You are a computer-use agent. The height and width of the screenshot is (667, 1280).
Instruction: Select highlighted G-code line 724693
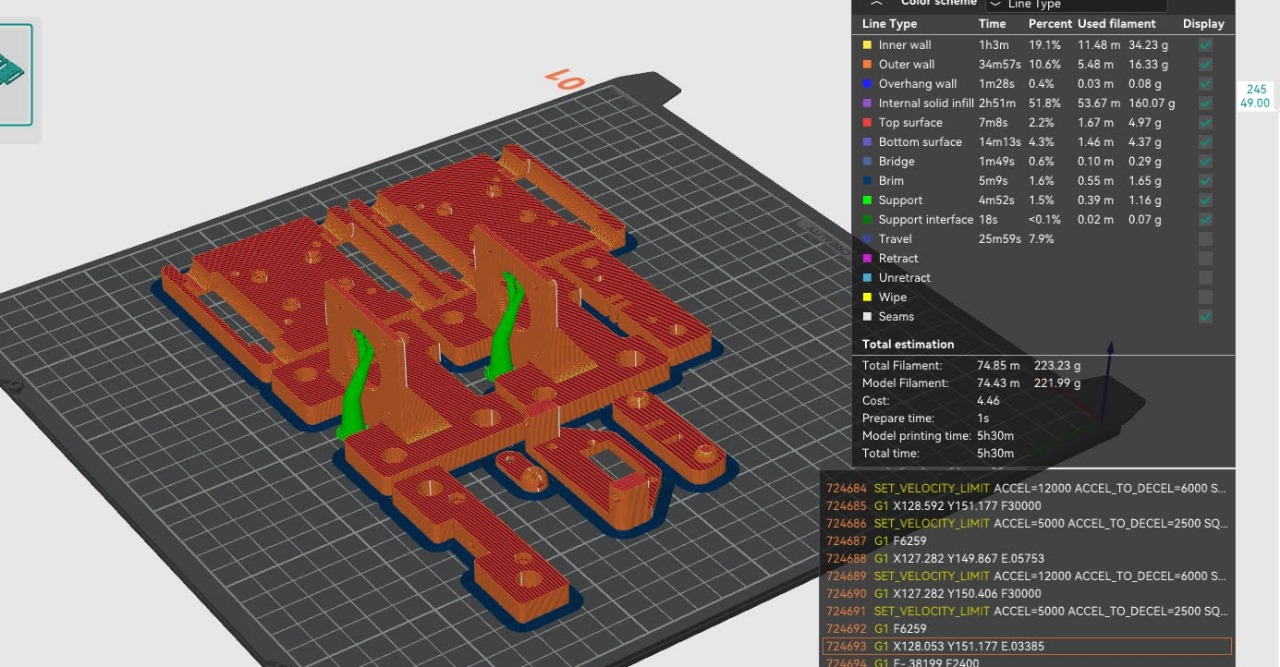(1028, 646)
